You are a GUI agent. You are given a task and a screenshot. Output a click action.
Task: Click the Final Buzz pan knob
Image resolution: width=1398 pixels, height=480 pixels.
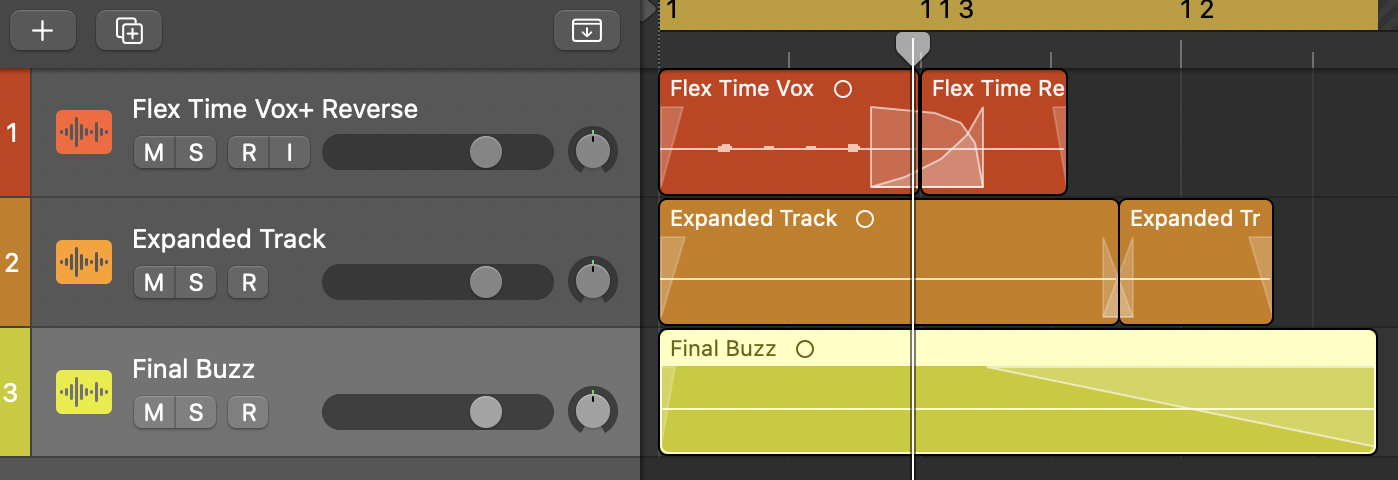(x=593, y=411)
